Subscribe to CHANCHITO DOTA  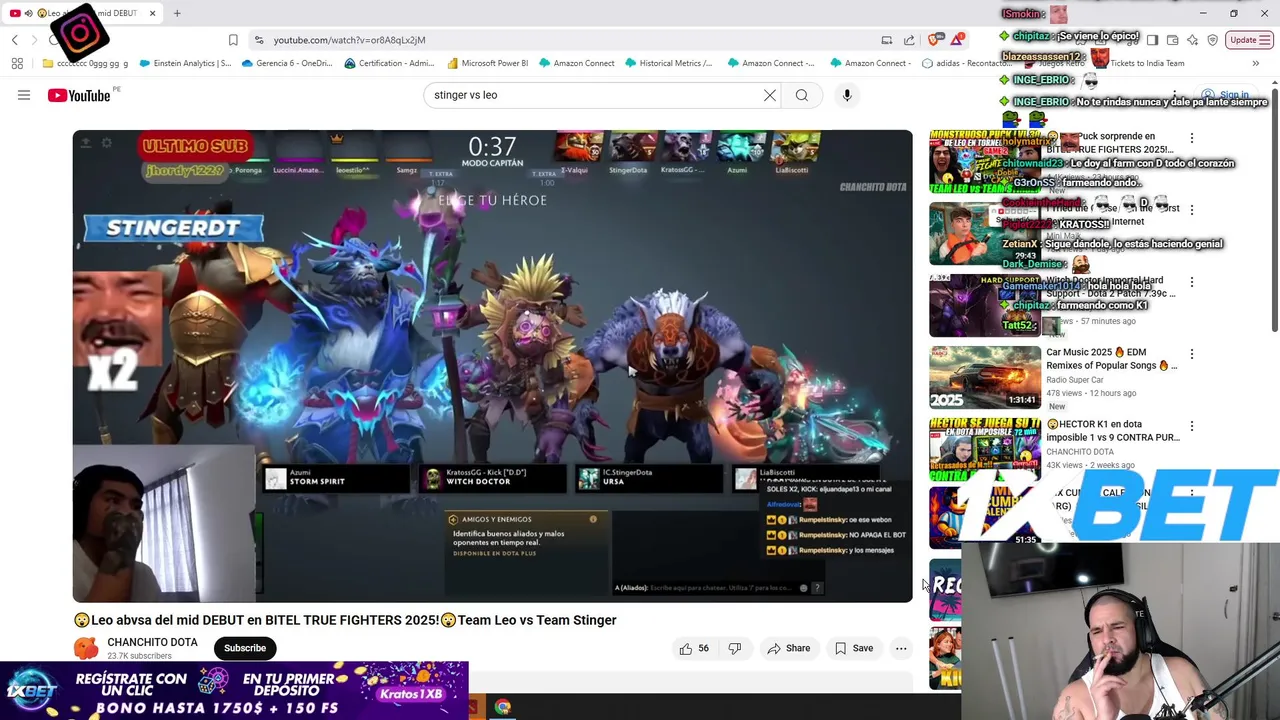coord(245,648)
